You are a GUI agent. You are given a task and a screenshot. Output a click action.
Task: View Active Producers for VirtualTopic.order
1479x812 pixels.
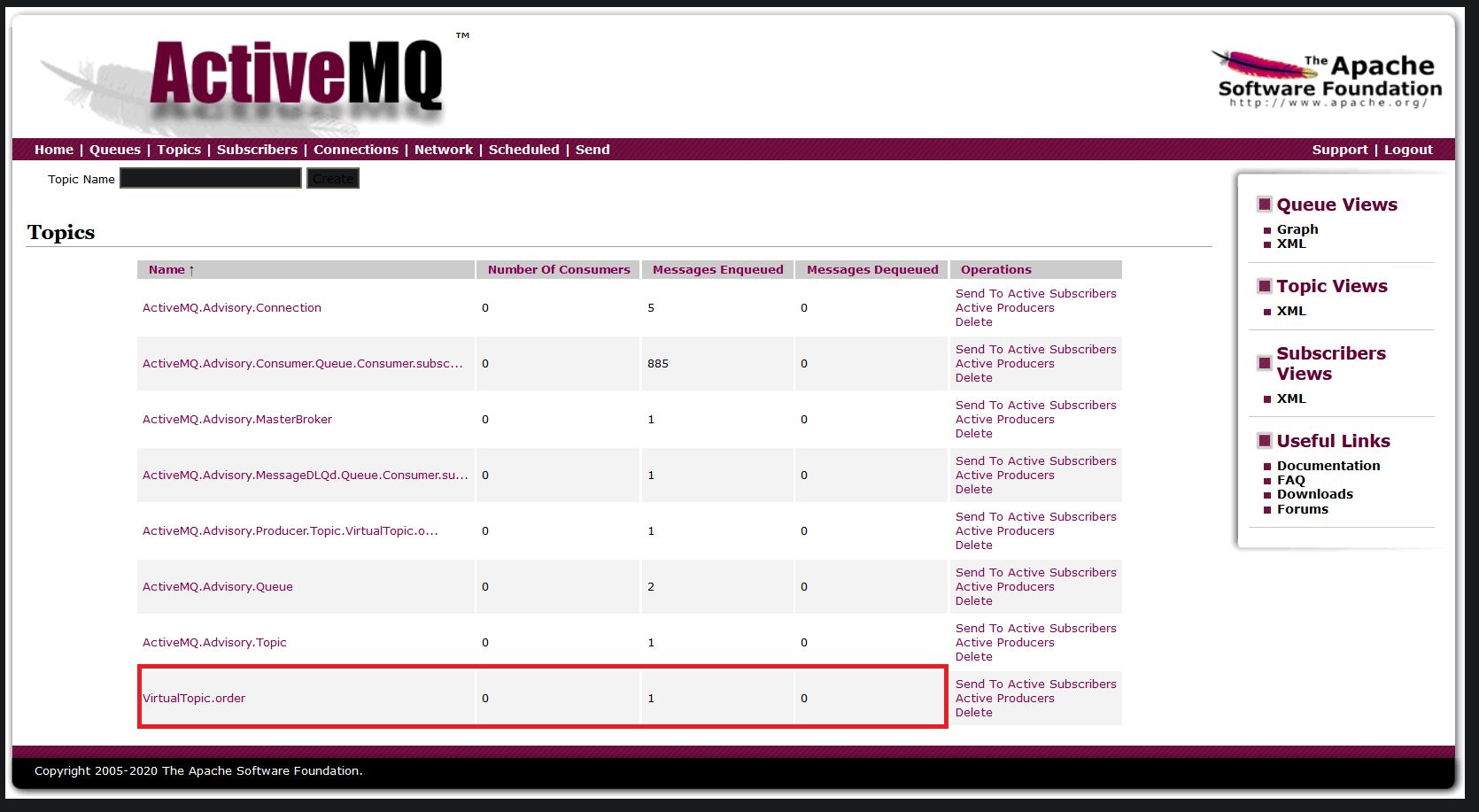1005,698
